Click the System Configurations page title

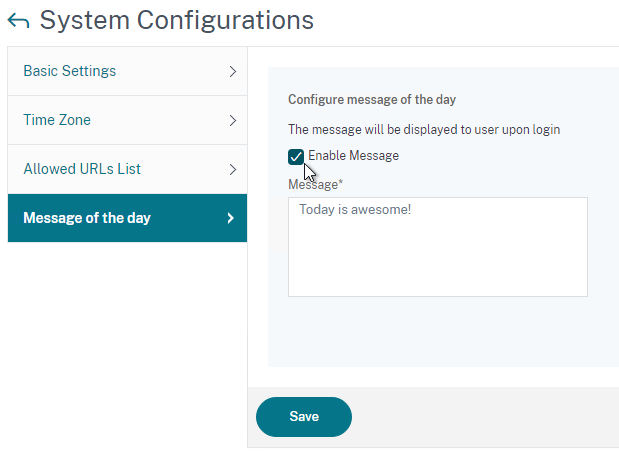pos(176,21)
